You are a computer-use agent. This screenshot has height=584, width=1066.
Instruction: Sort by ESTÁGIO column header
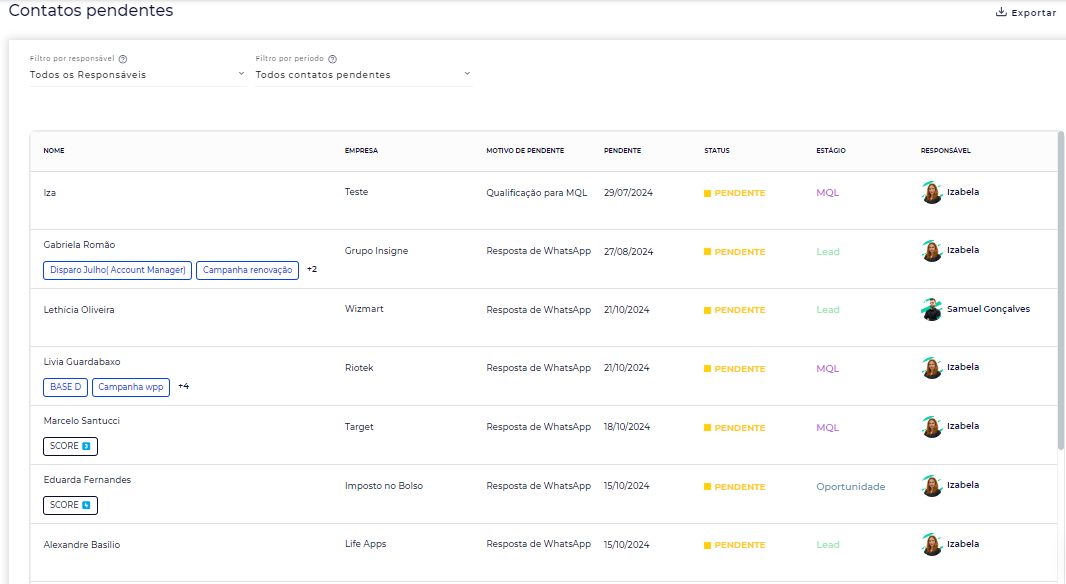click(x=831, y=150)
